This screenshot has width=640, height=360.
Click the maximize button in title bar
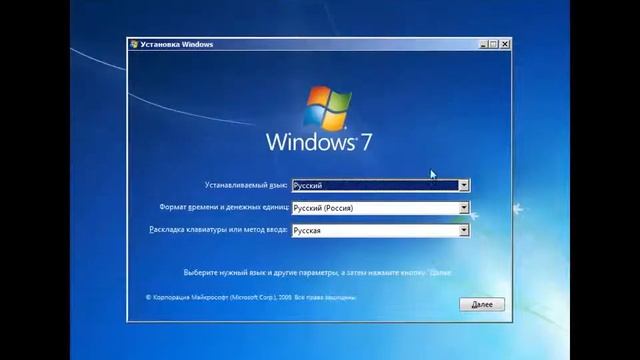(x=494, y=44)
